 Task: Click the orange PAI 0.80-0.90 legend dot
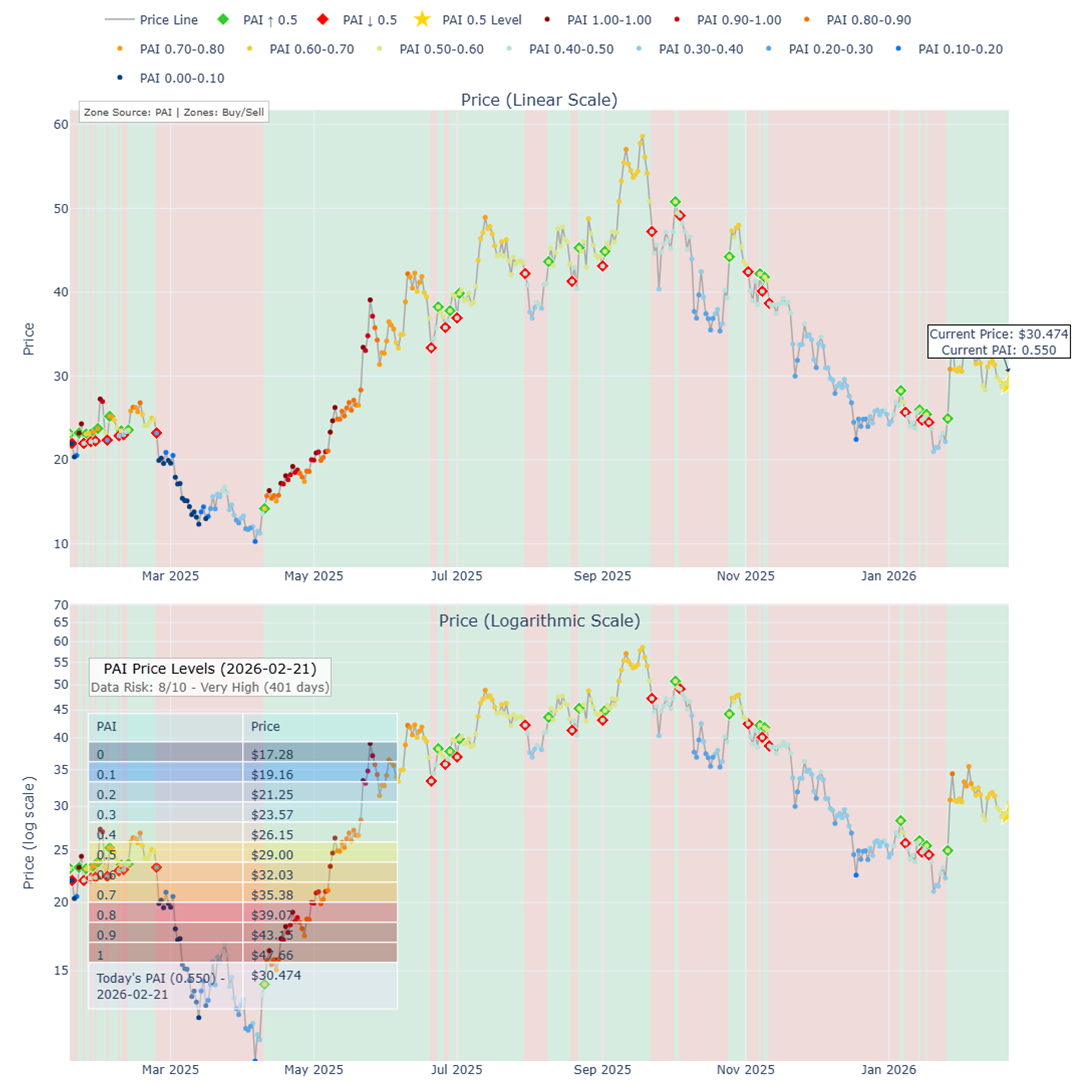click(x=805, y=20)
